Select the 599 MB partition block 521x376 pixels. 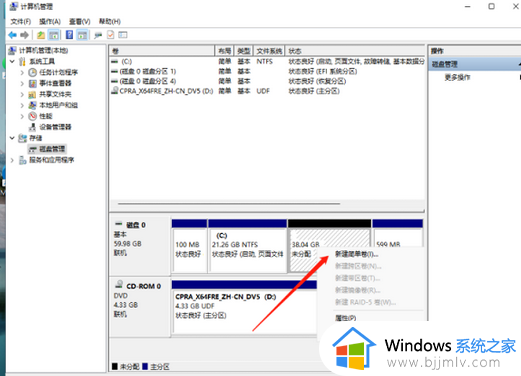pos(398,233)
